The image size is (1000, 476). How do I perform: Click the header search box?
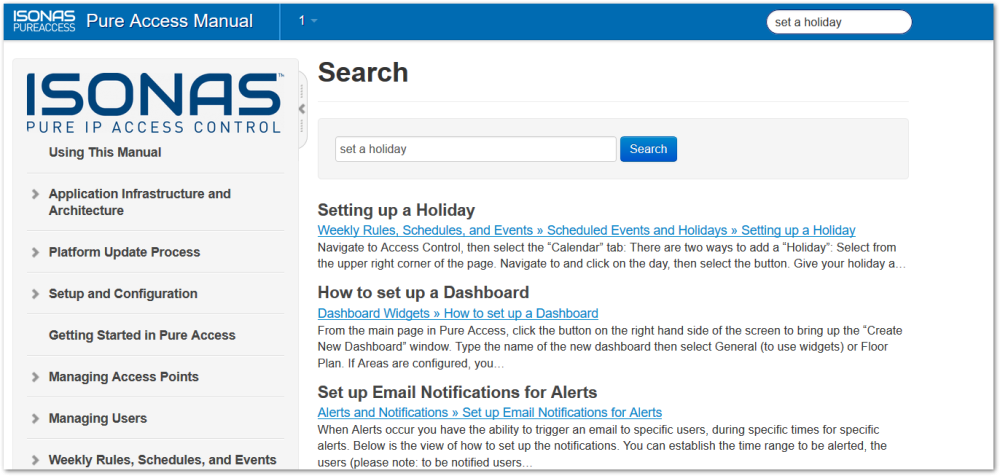pyautogui.click(x=839, y=22)
